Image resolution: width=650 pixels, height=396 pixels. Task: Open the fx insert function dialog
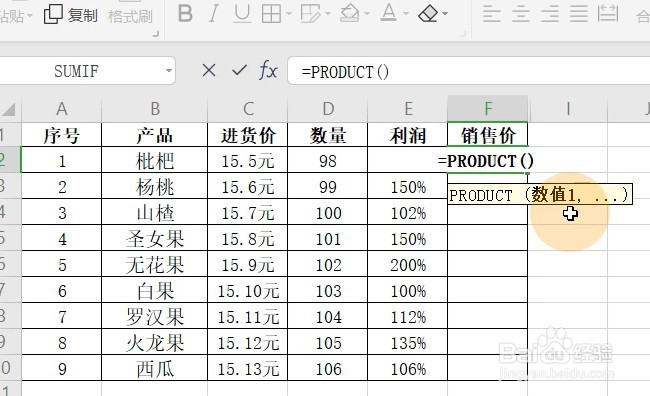[x=268, y=70]
